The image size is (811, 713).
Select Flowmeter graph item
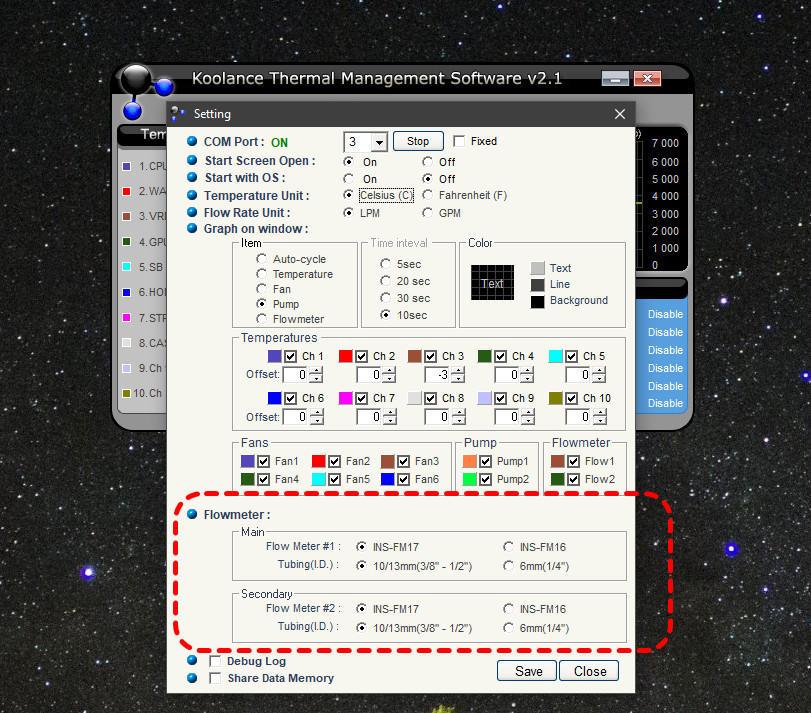[262, 318]
